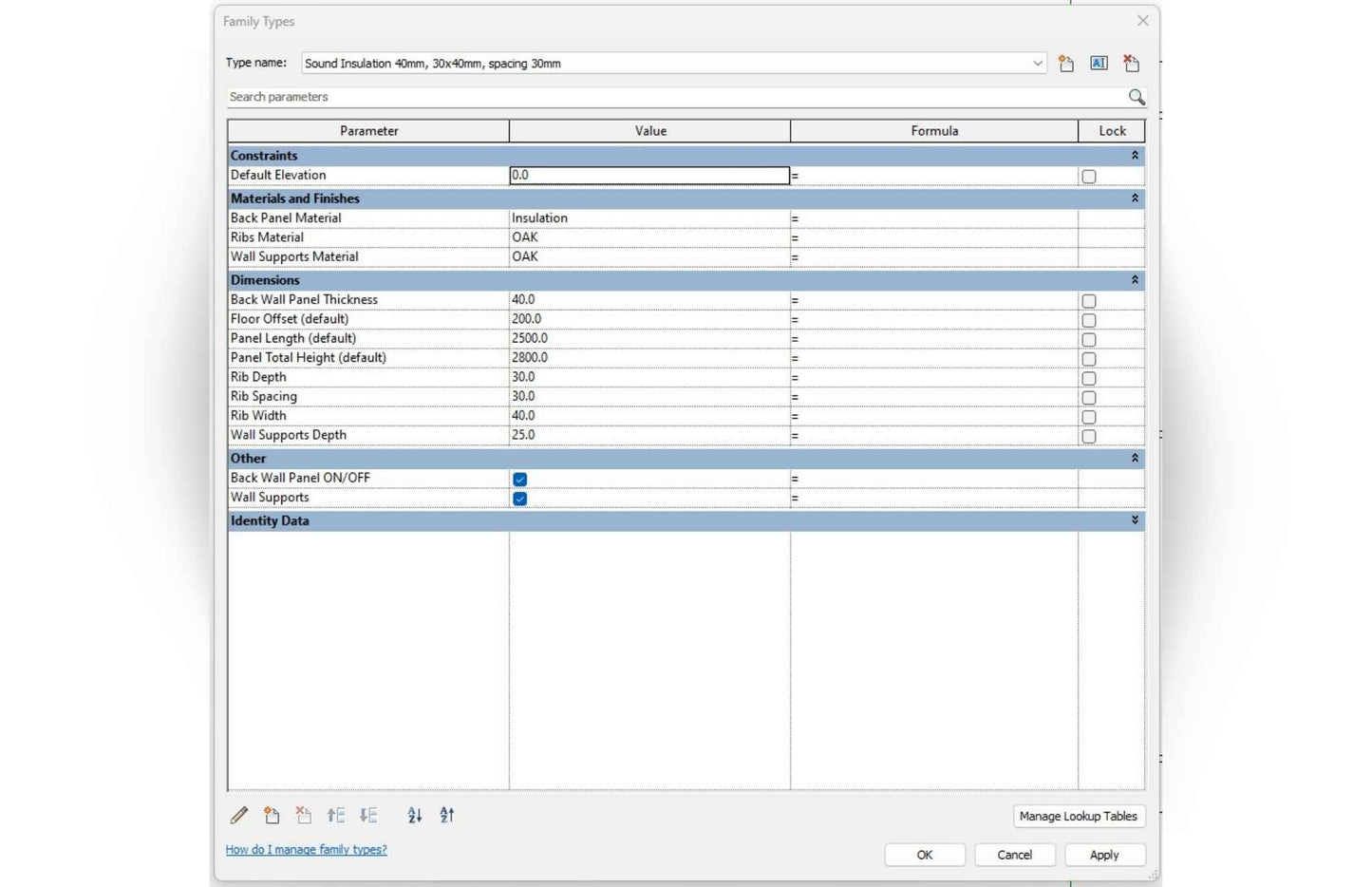
Task: Click the New Type icon beside Type name
Action: click(x=1066, y=64)
